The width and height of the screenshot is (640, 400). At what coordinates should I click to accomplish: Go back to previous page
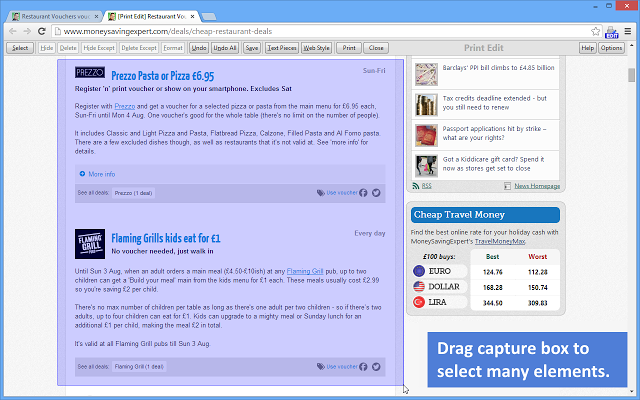13,31
